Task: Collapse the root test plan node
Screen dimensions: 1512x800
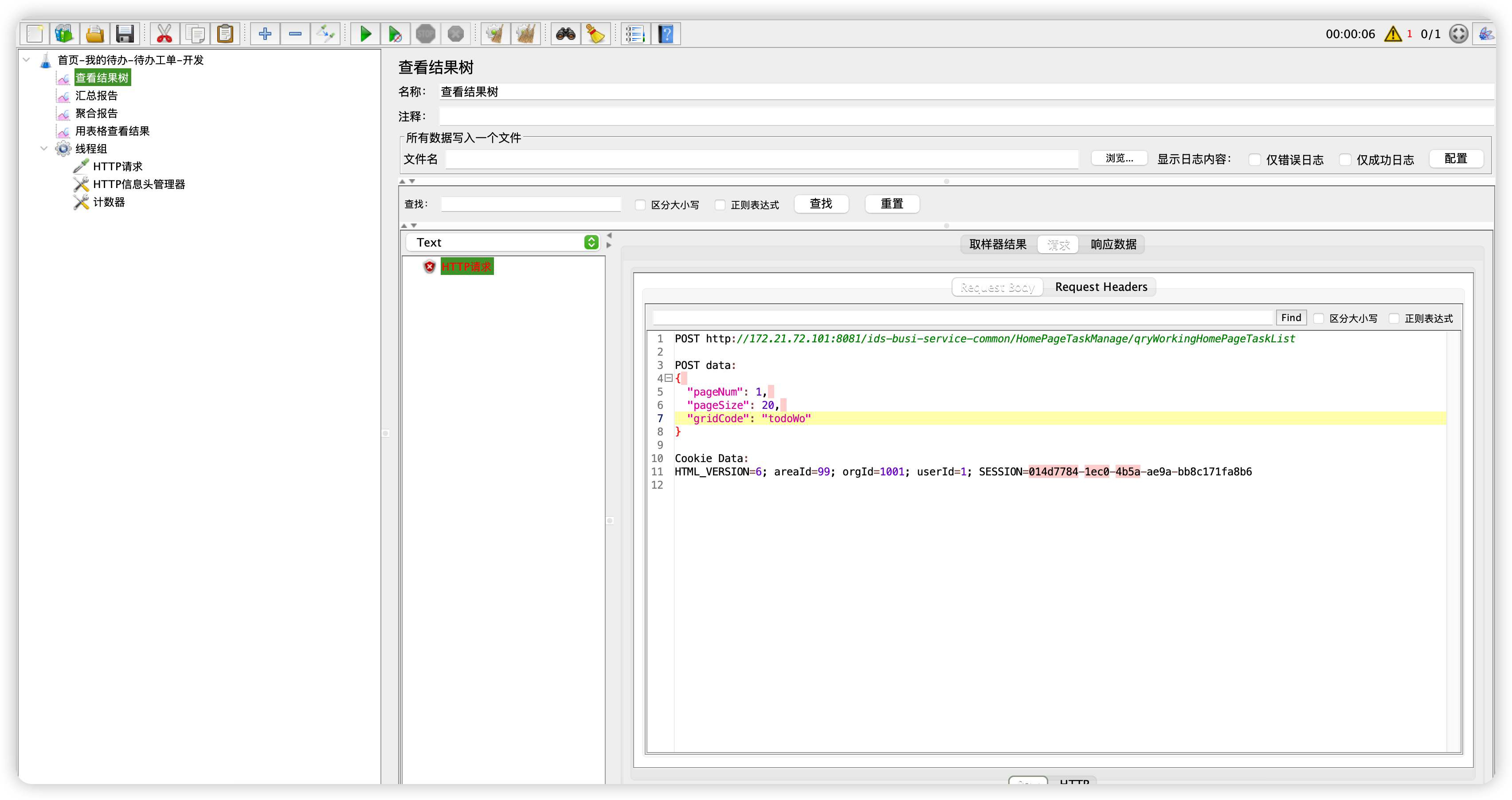Action: coord(27,60)
